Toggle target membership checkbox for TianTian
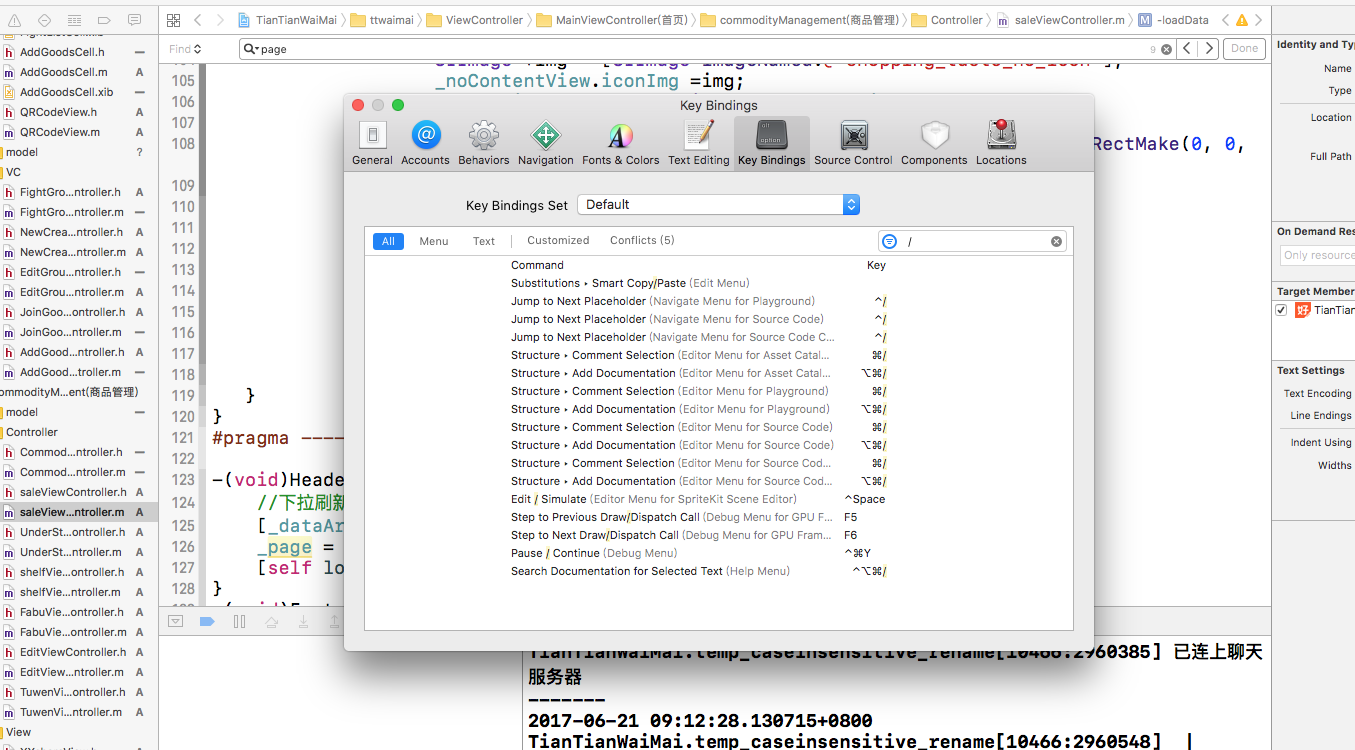The width and height of the screenshot is (1355, 750). pyautogui.click(x=1281, y=310)
